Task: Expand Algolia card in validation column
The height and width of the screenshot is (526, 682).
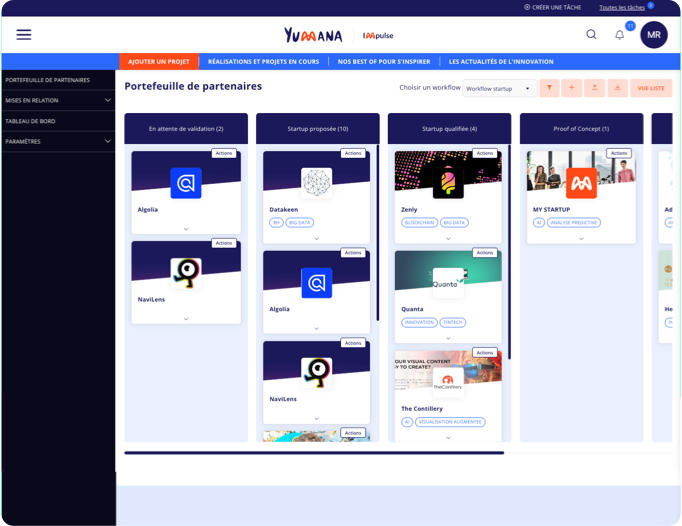Action: (x=186, y=229)
